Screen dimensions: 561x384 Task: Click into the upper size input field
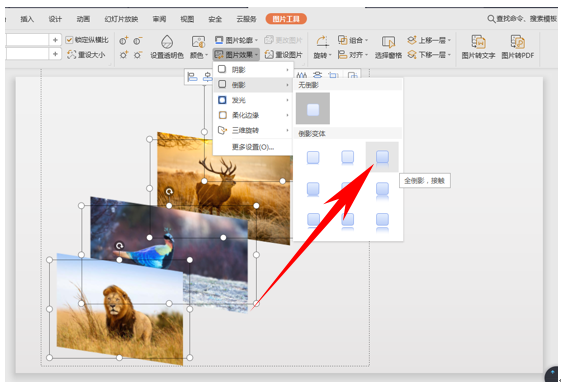pos(27,40)
